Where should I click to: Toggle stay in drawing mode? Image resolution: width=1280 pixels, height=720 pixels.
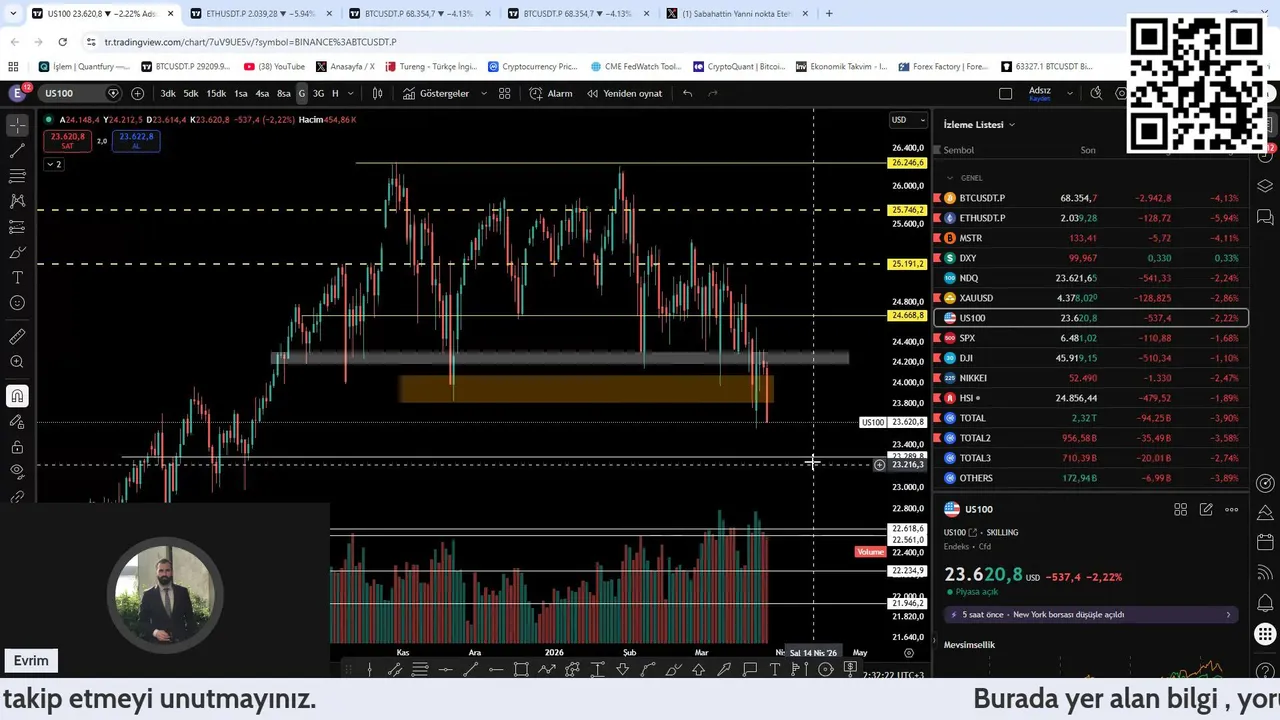tap(17, 421)
